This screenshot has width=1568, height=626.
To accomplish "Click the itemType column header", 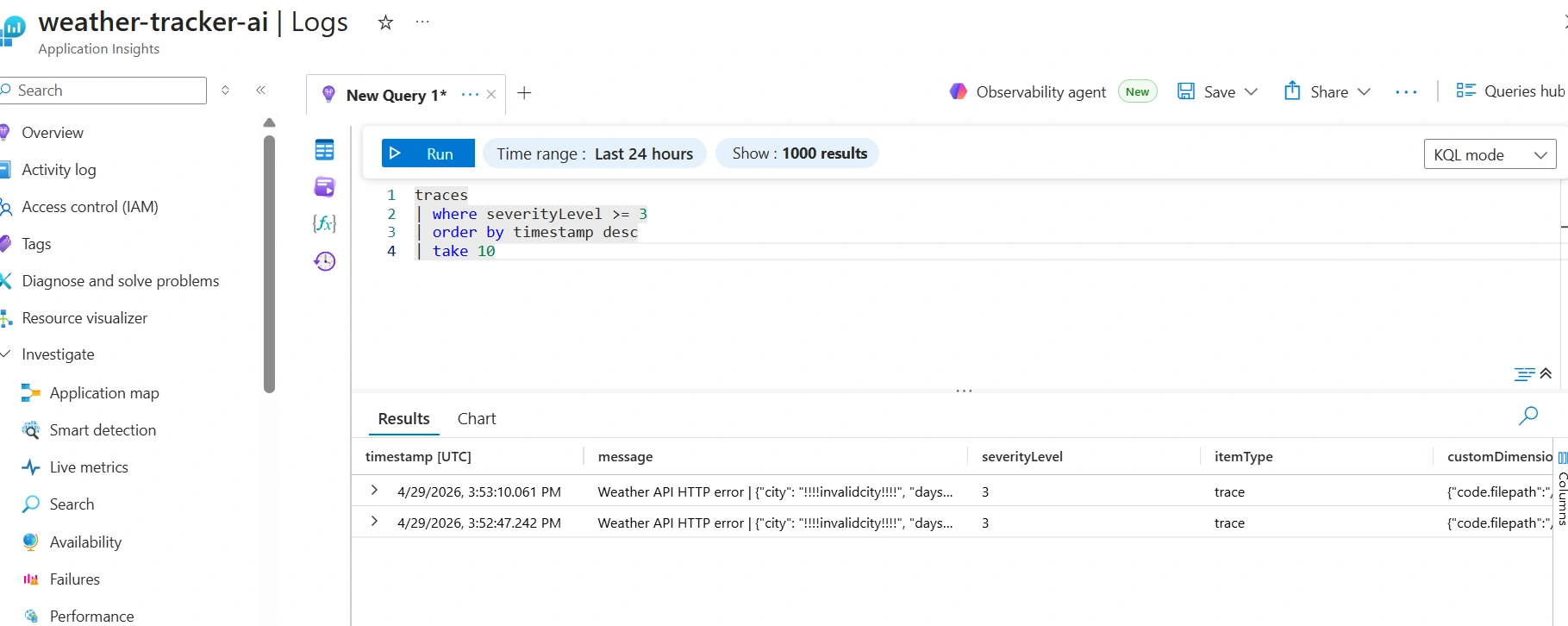I will point(1243,457).
